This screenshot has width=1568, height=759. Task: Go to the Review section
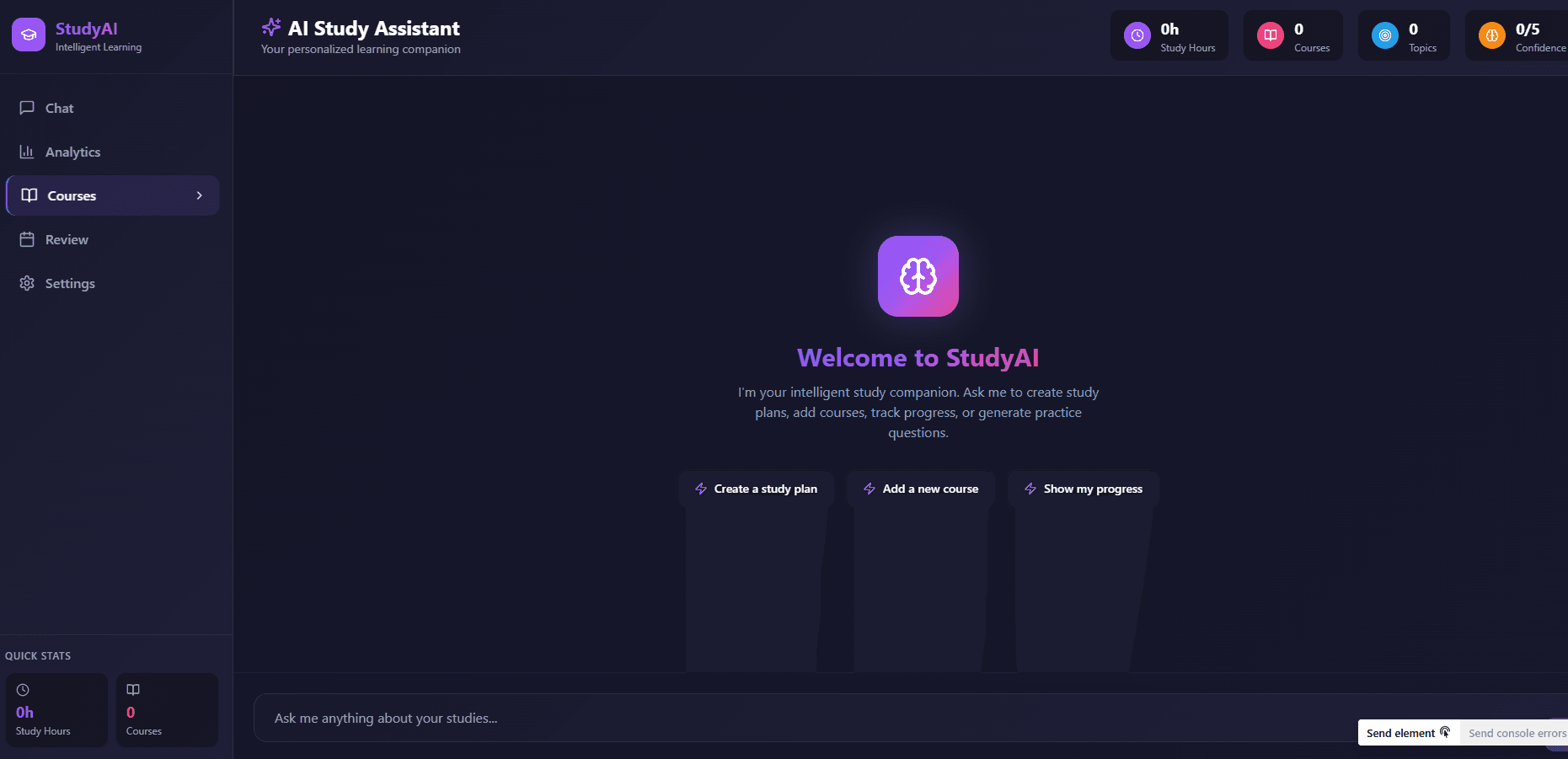[67, 239]
